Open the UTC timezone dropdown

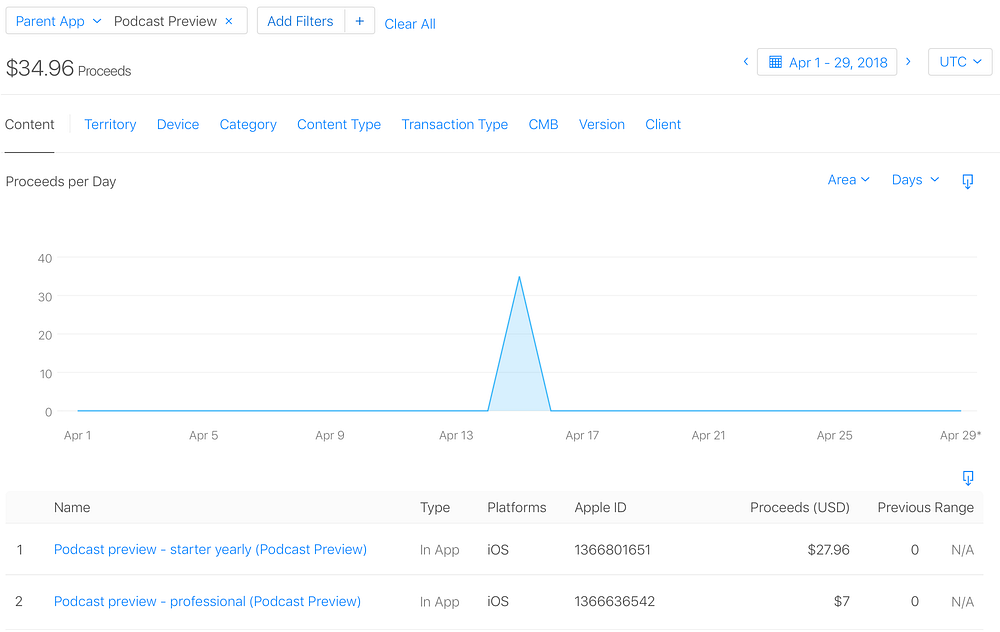pos(960,62)
